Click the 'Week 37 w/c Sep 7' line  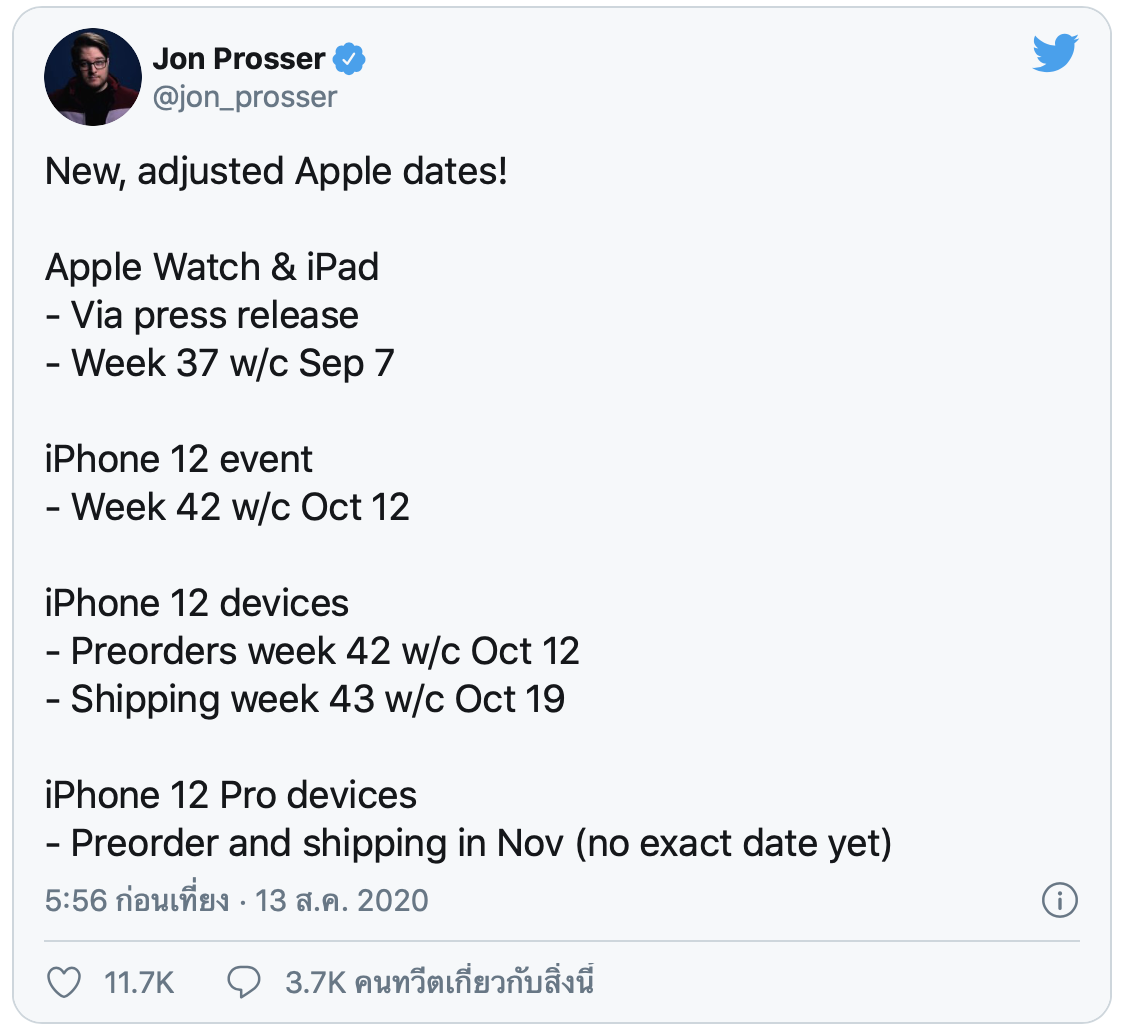(219, 363)
